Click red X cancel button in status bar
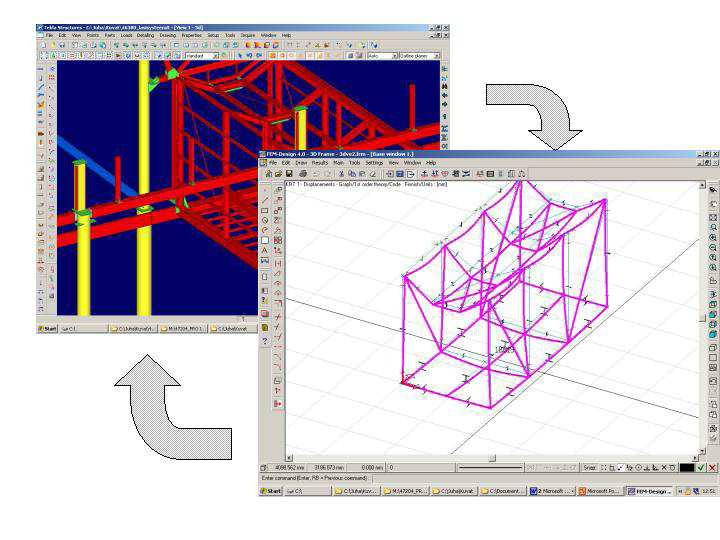This screenshot has height=540, width=720. coord(712,467)
